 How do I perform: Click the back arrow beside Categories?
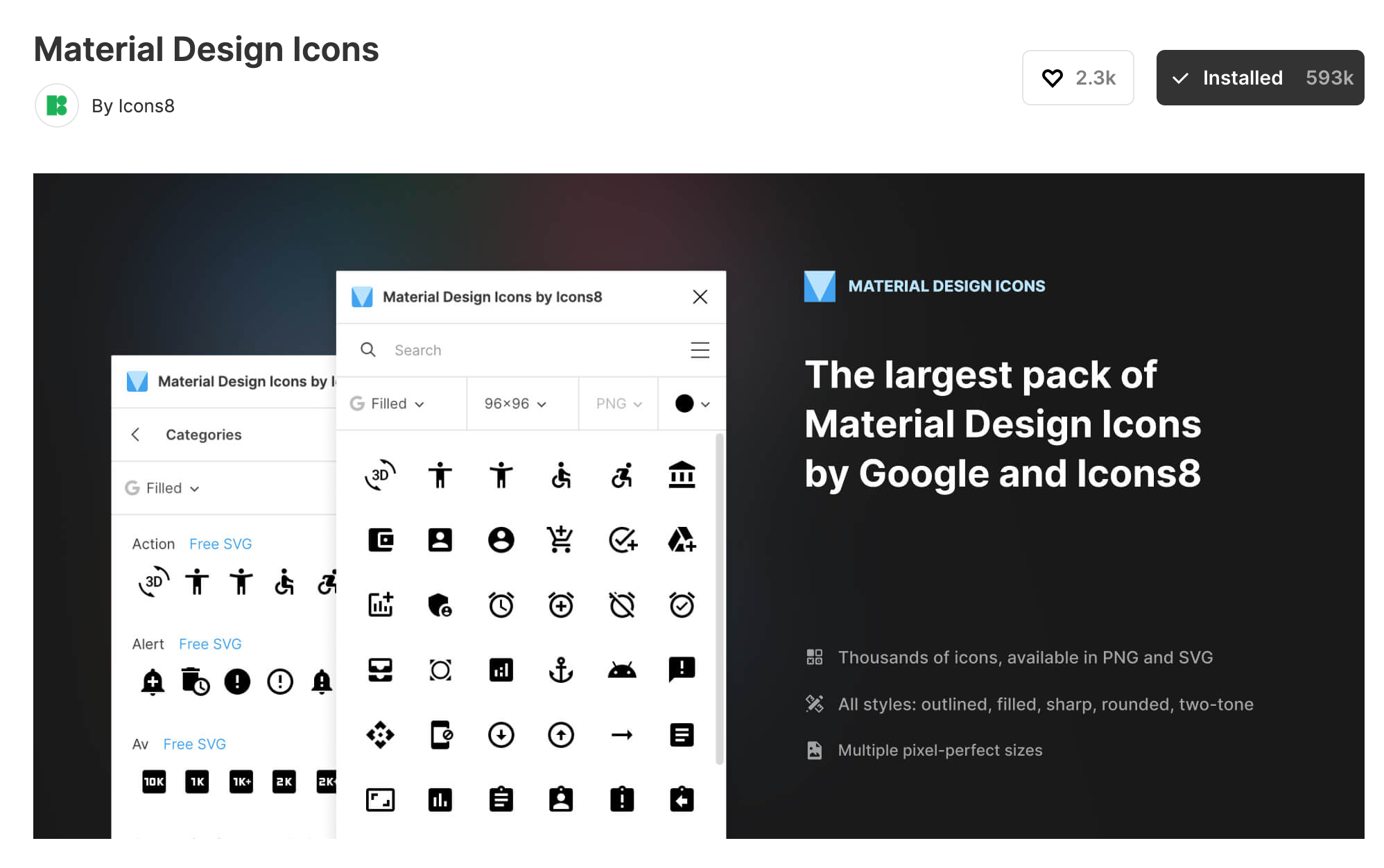click(x=136, y=435)
